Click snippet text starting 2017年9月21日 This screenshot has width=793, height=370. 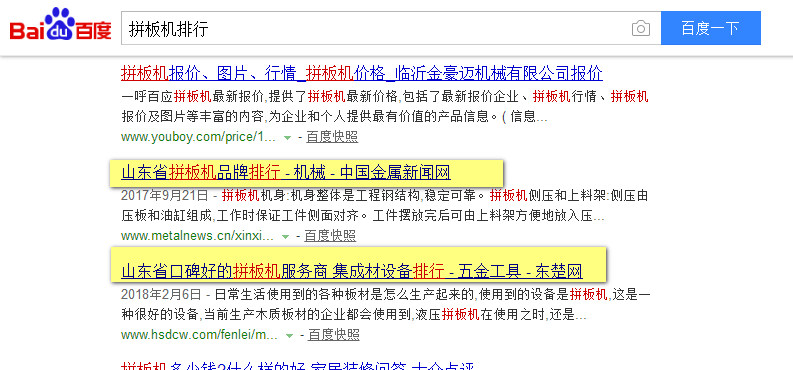tap(384, 206)
